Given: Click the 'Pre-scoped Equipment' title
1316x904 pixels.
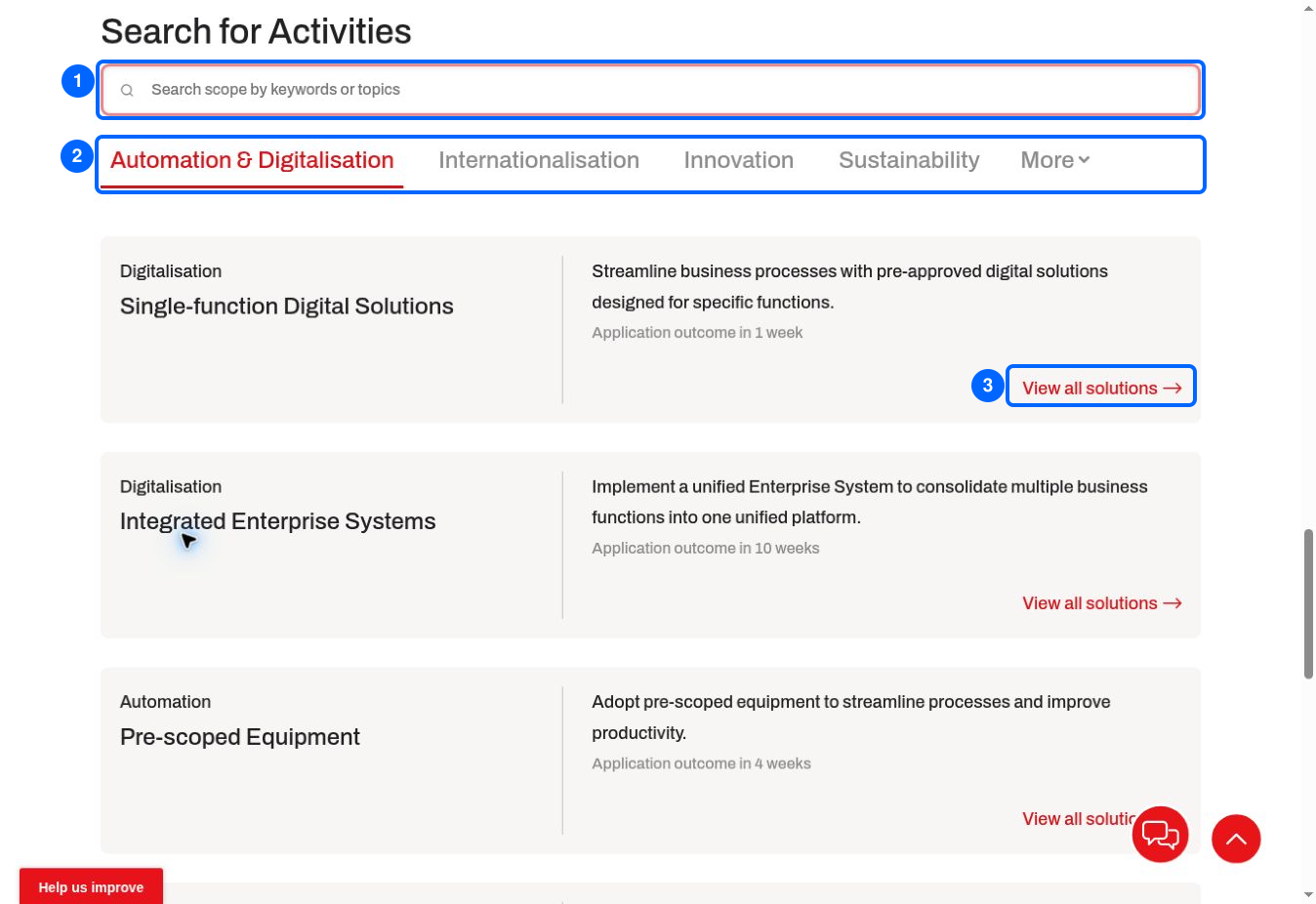Looking at the screenshot, I should 240,737.
